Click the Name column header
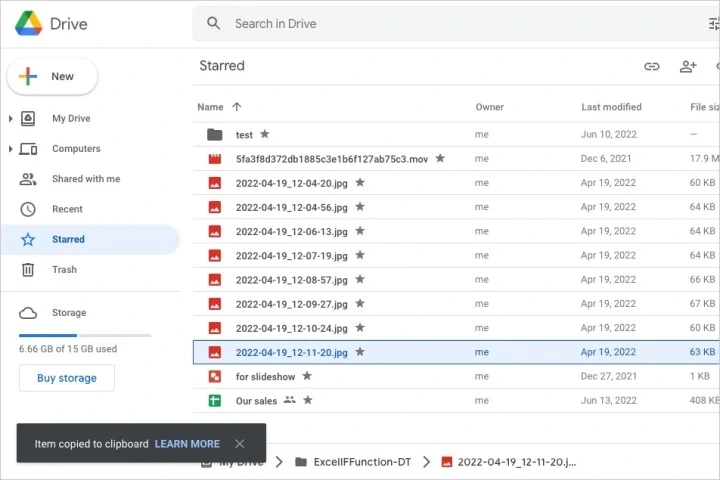This screenshot has width=720, height=480. [x=210, y=107]
